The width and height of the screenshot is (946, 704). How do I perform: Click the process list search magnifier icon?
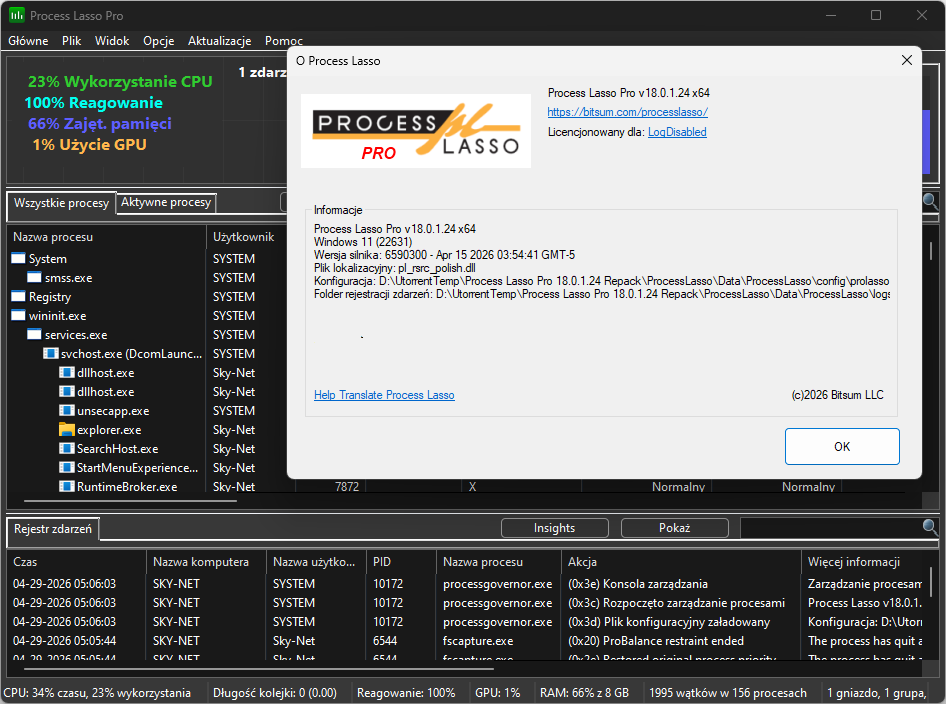tap(930, 201)
